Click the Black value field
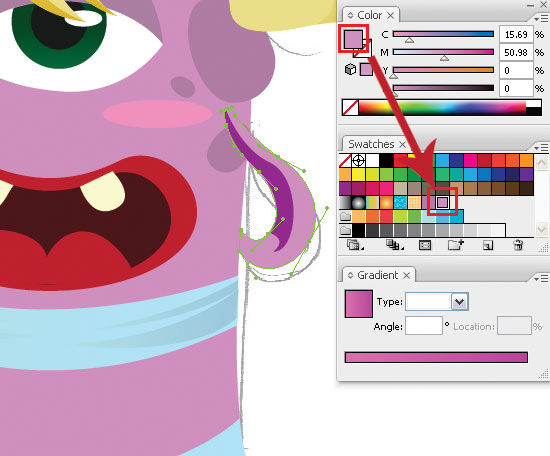Viewport: 550px width, 456px height. coord(516,88)
